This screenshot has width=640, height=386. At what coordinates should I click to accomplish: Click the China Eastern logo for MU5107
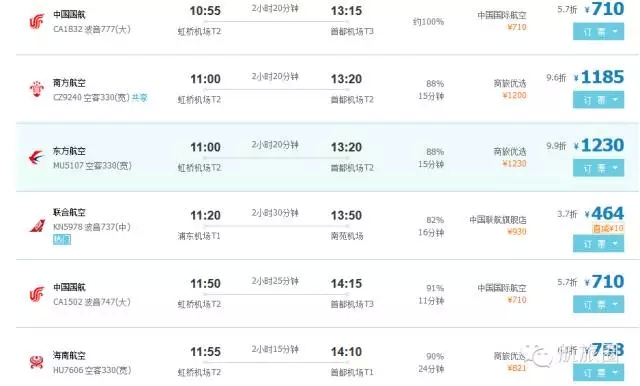pos(36,158)
